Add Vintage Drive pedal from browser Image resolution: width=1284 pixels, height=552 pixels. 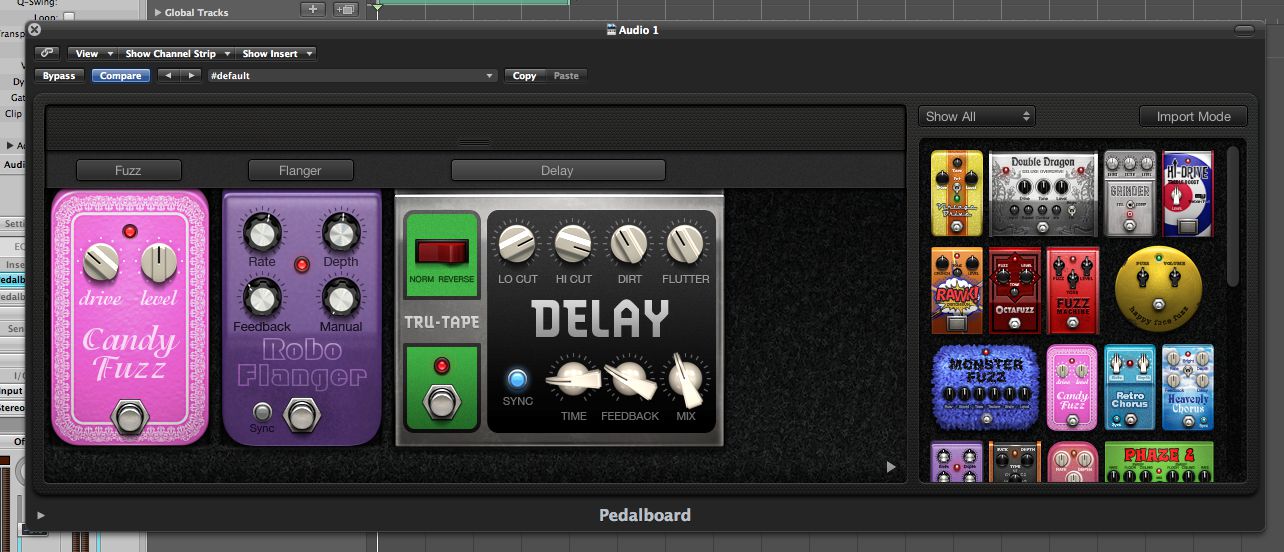tap(957, 194)
